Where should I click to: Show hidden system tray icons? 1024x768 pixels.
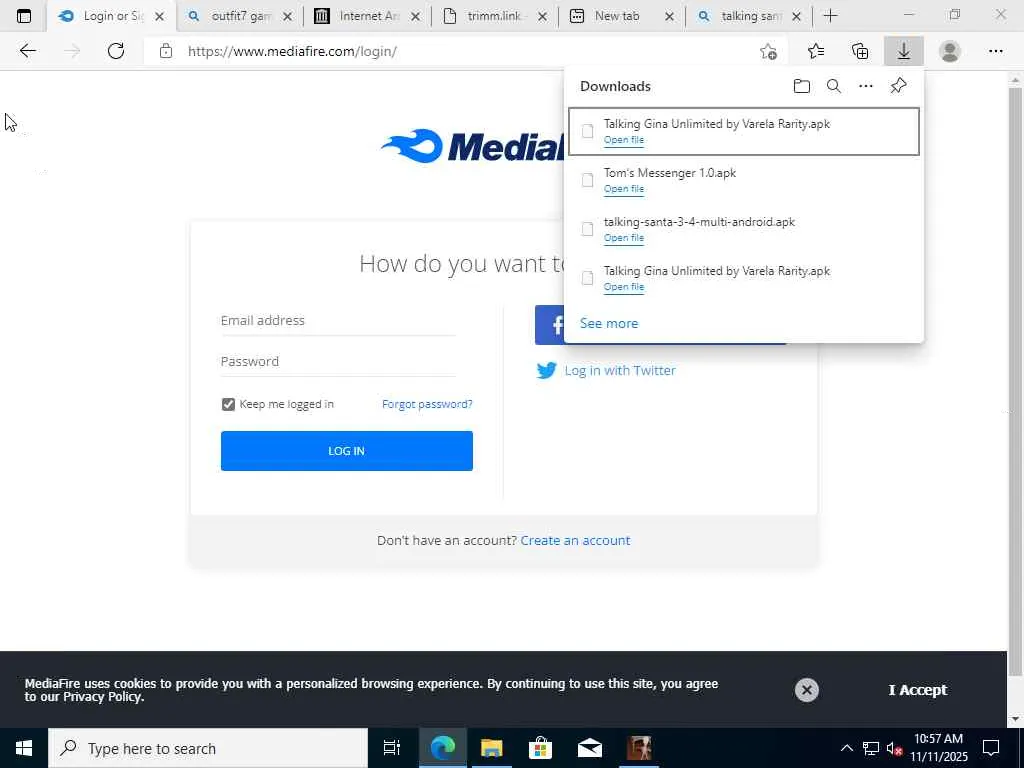tap(846, 748)
